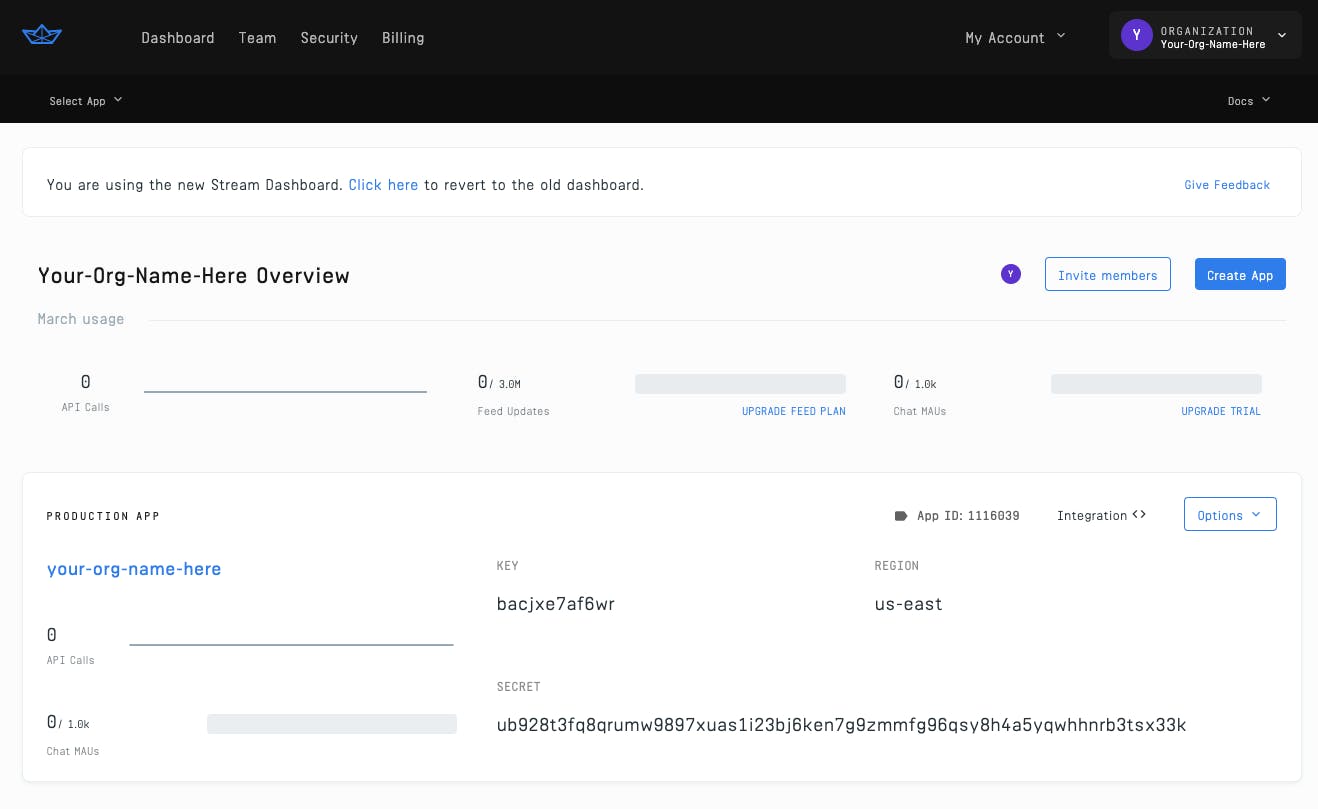The height and width of the screenshot is (809, 1318).
Task: Click the production app Chat MAUs progress bar
Action: point(332,724)
